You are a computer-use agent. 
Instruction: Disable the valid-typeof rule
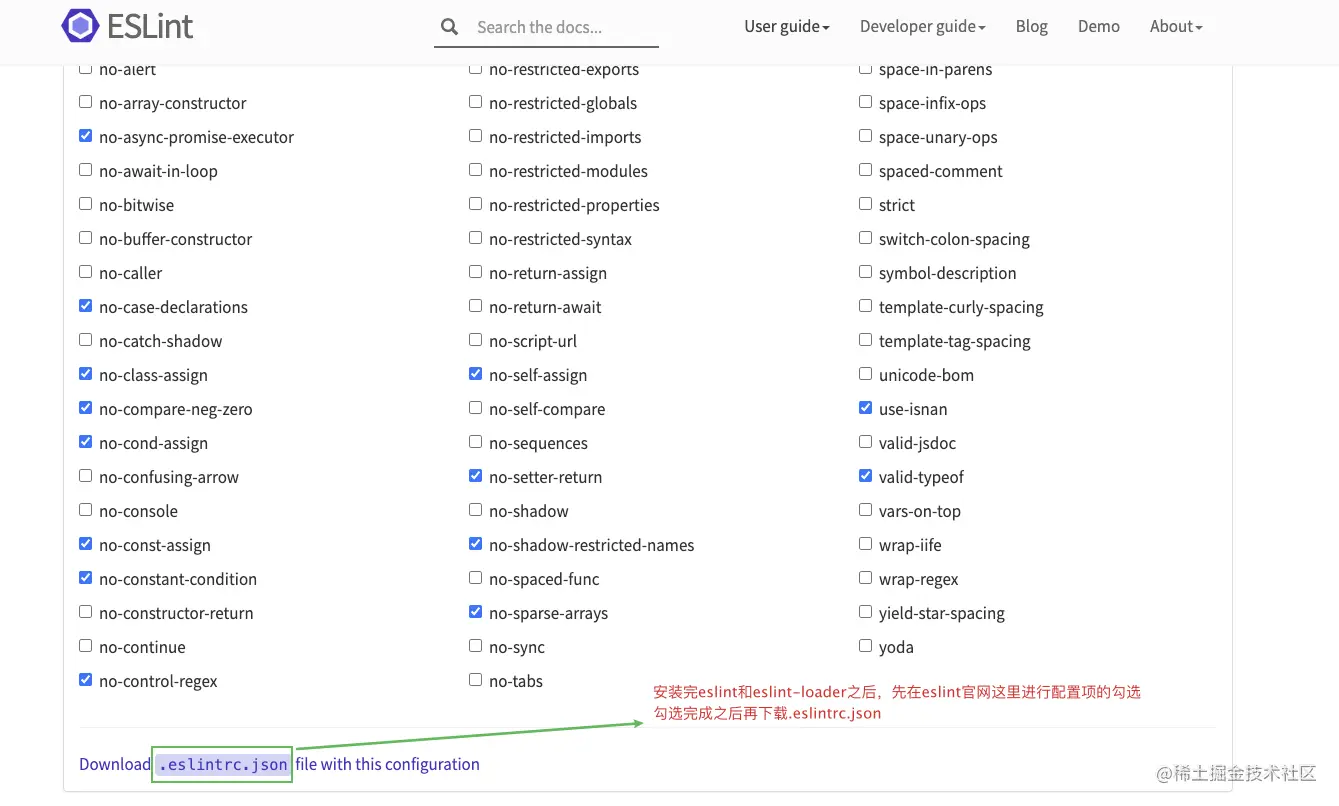[865, 476]
